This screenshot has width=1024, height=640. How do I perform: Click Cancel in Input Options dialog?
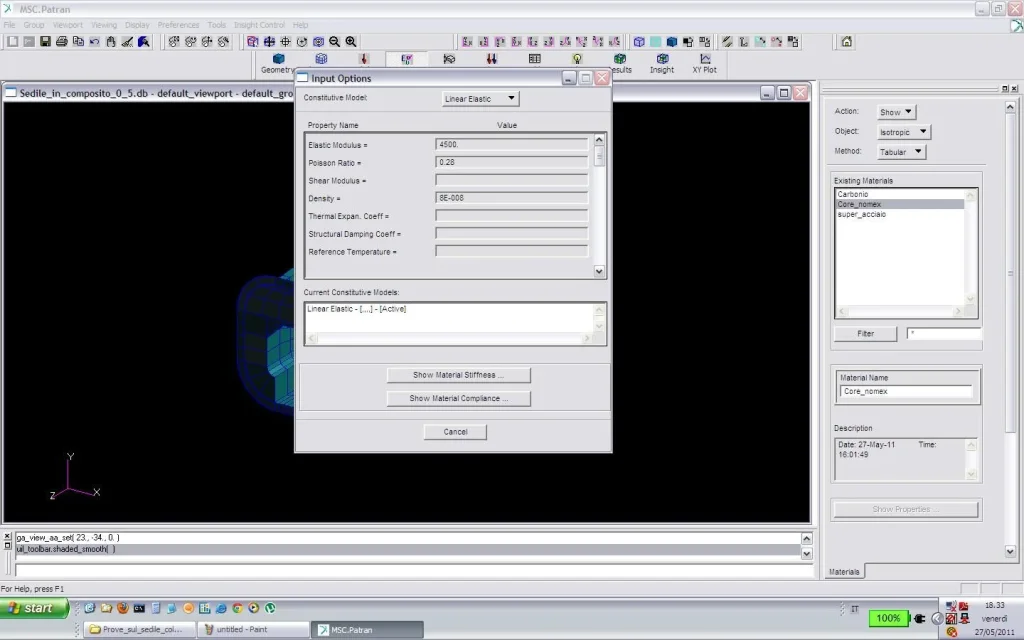point(455,432)
